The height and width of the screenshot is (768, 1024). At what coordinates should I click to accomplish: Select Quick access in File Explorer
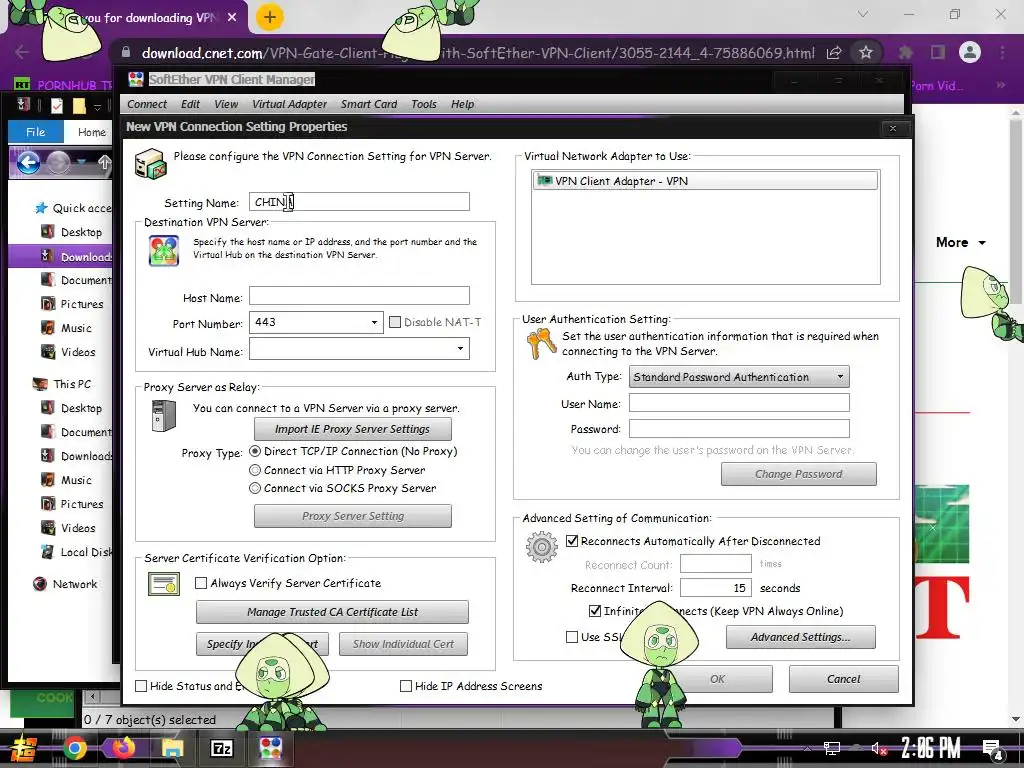pyautogui.click(x=72, y=208)
